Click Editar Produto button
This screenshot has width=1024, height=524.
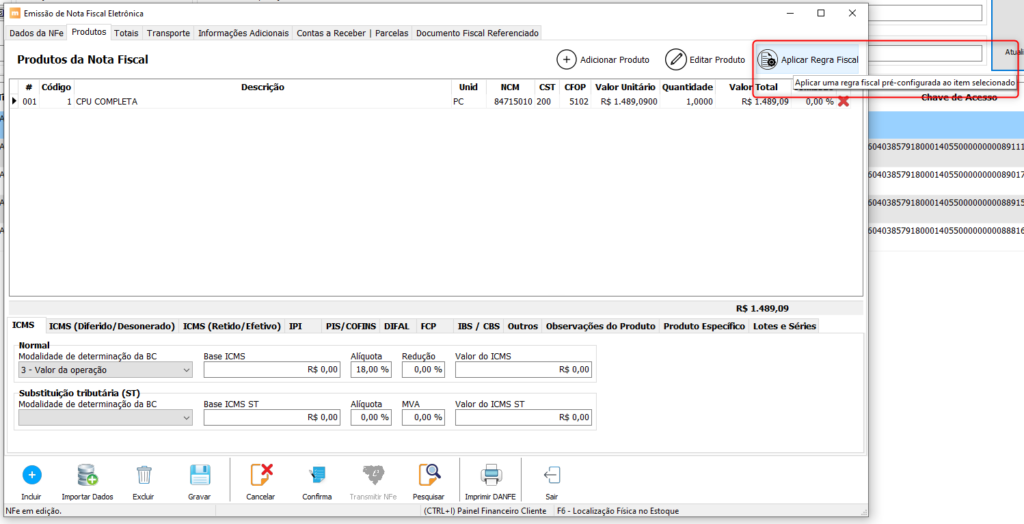(706, 60)
